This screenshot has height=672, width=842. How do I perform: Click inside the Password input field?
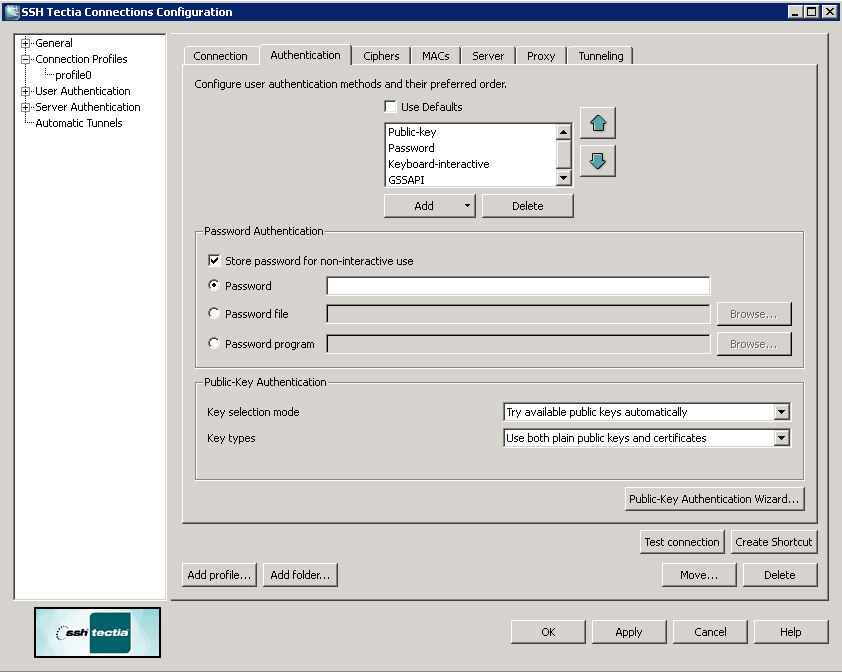pos(516,285)
